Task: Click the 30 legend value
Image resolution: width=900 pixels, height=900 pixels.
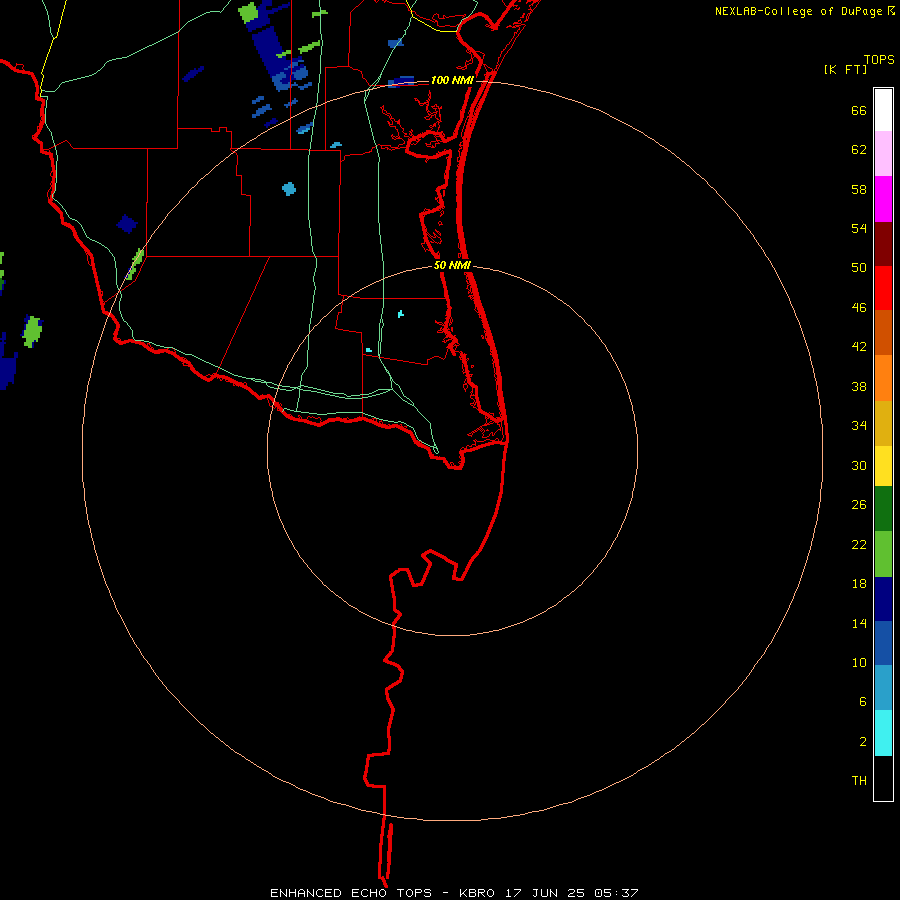Action: pos(859,465)
